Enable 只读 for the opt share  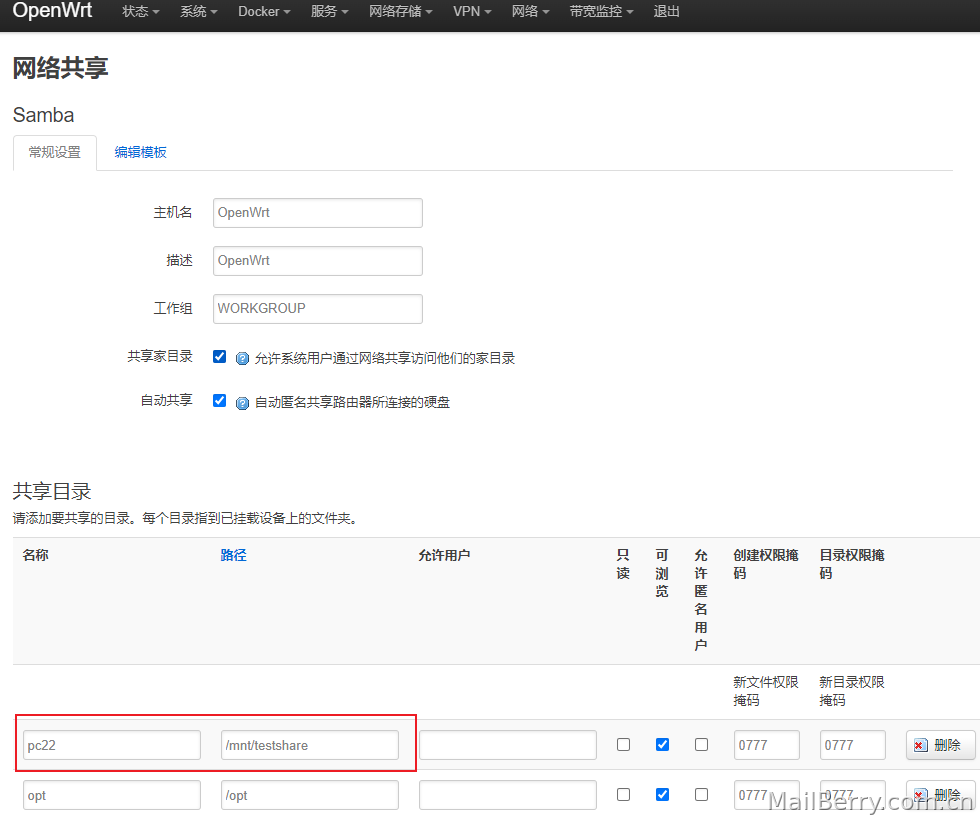[623, 795]
